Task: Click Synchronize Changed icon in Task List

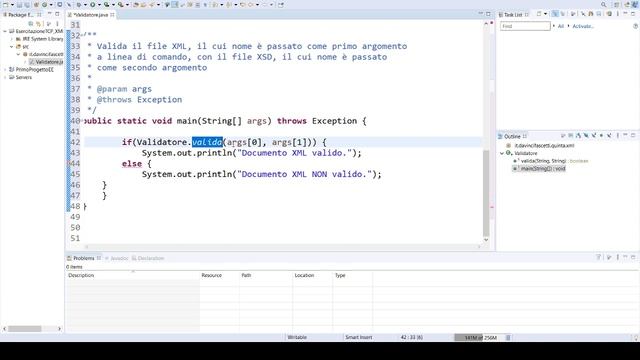Action: pos(609,14)
